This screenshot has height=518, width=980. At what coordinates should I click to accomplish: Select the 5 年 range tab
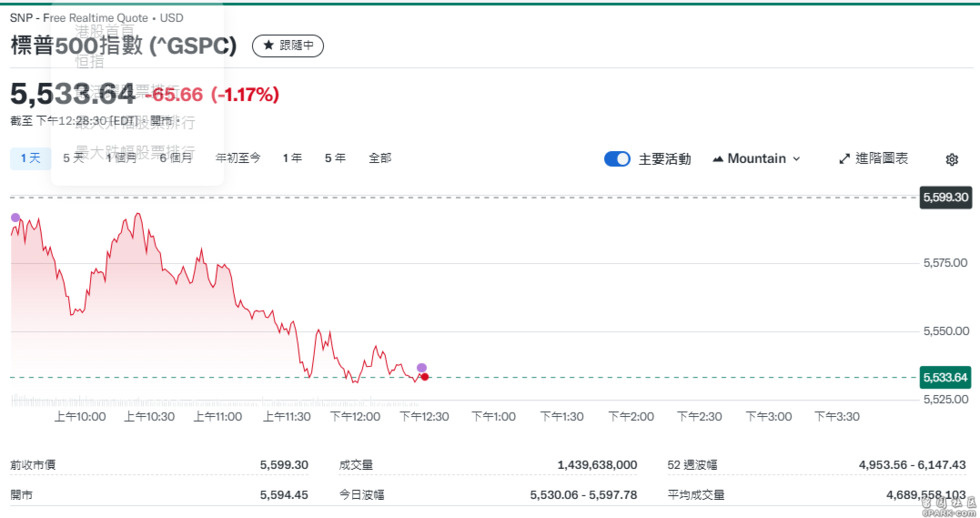pyautogui.click(x=335, y=158)
